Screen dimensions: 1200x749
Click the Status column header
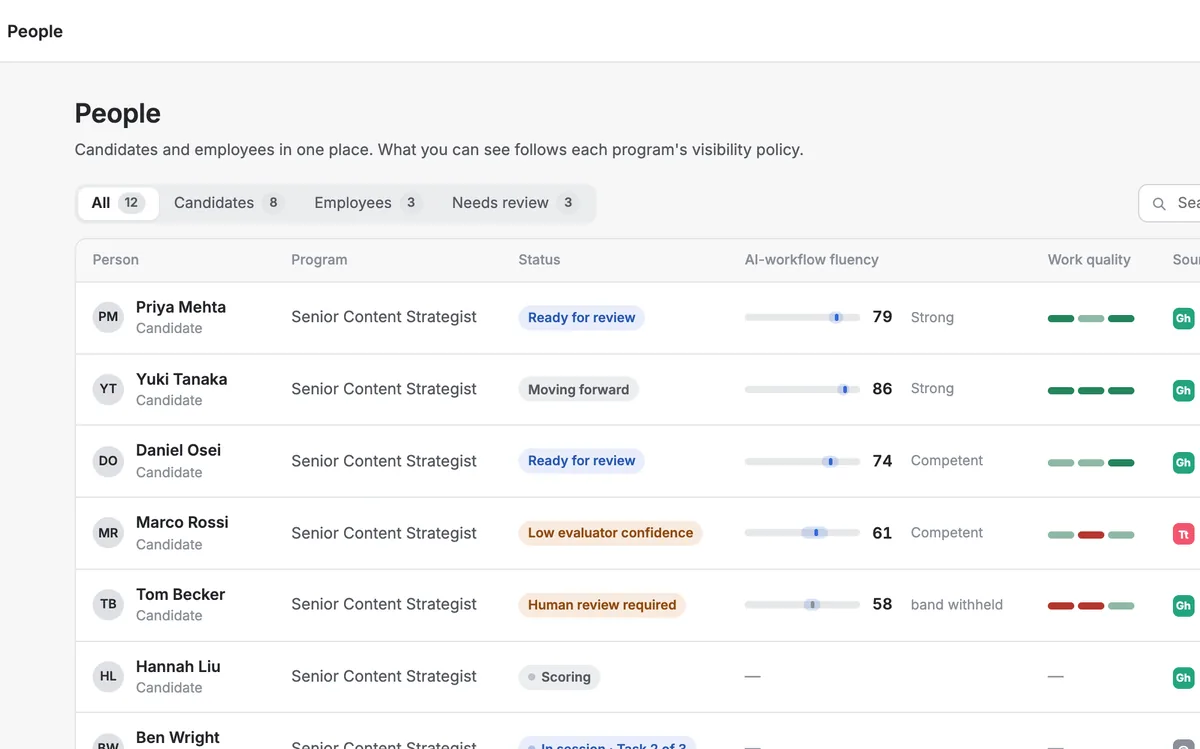tap(539, 260)
